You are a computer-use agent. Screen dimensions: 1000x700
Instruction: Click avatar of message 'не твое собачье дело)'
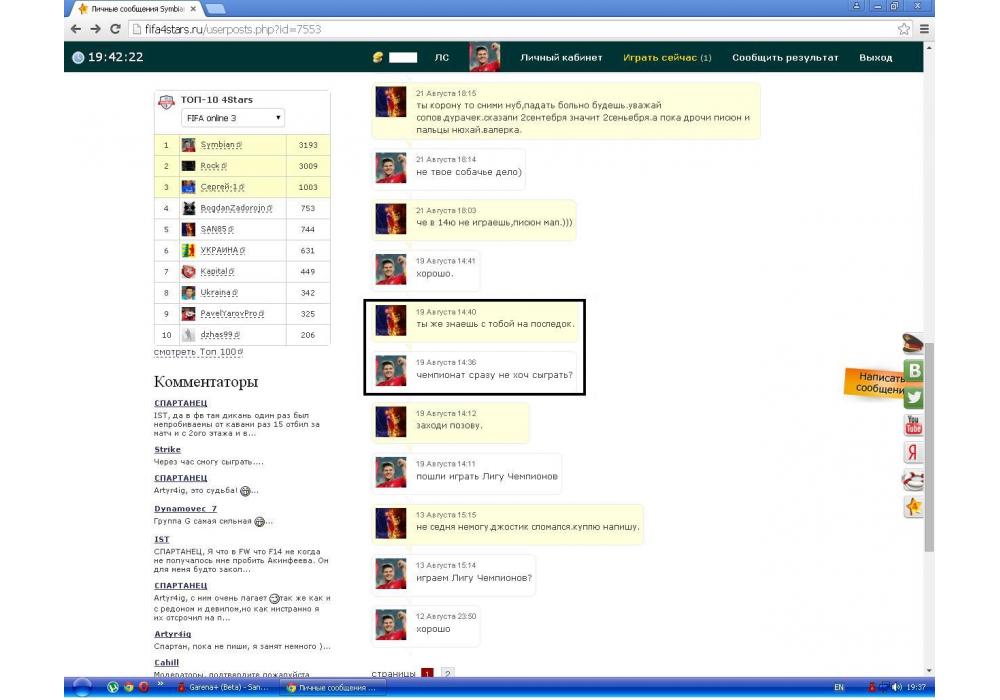391,168
